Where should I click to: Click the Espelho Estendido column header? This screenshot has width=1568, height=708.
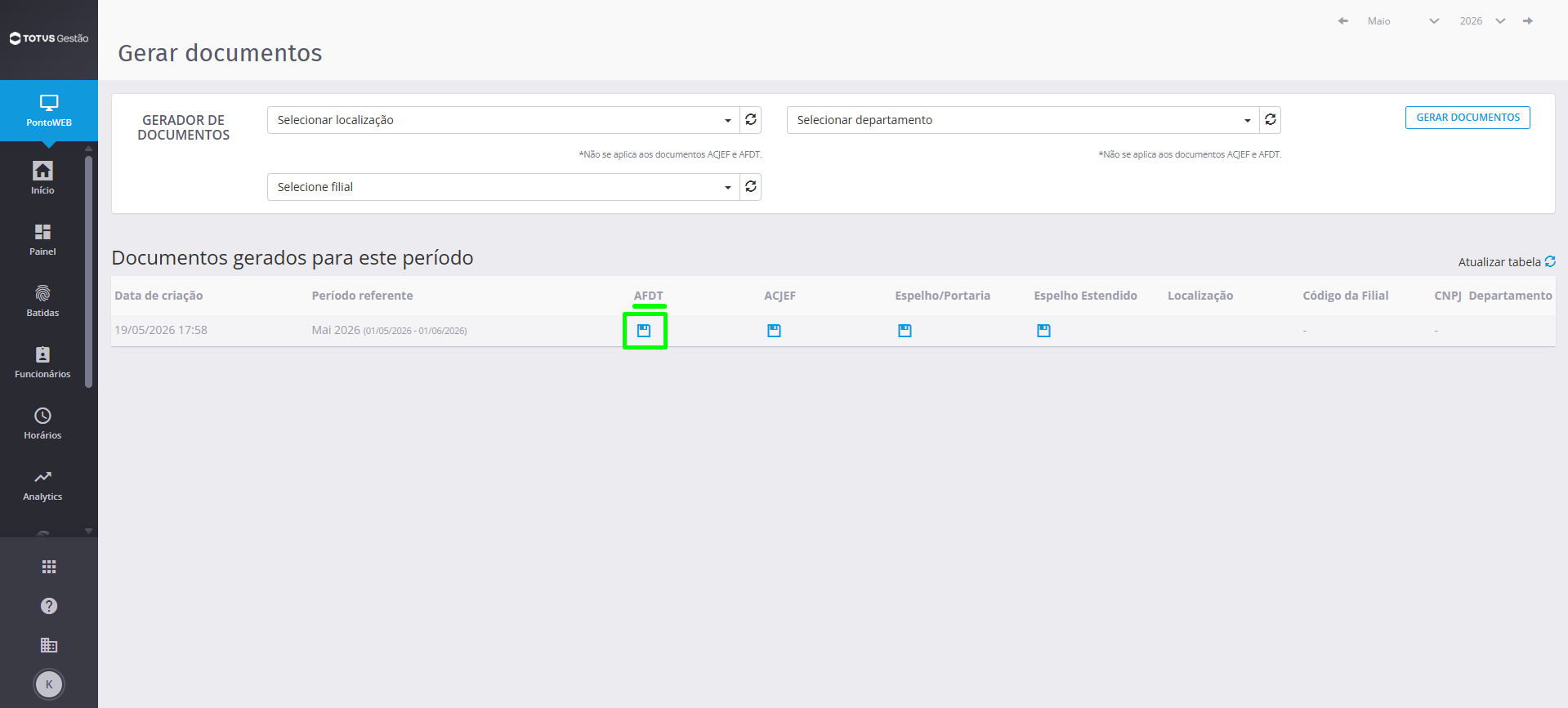coord(1085,296)
